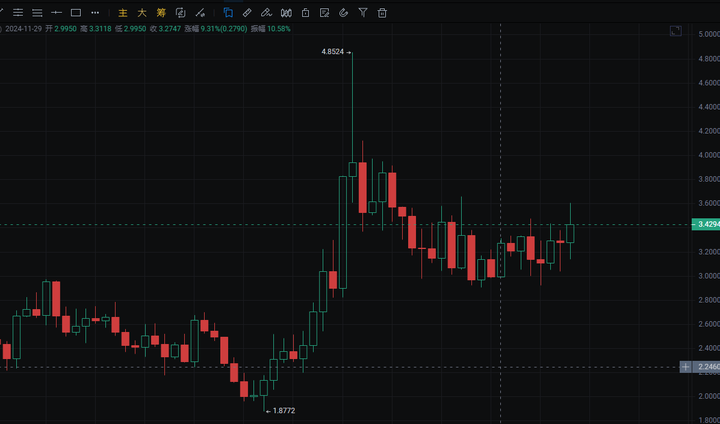Select the trend line drawing tool
Screen dimensions: 720x424
[1, 12]
